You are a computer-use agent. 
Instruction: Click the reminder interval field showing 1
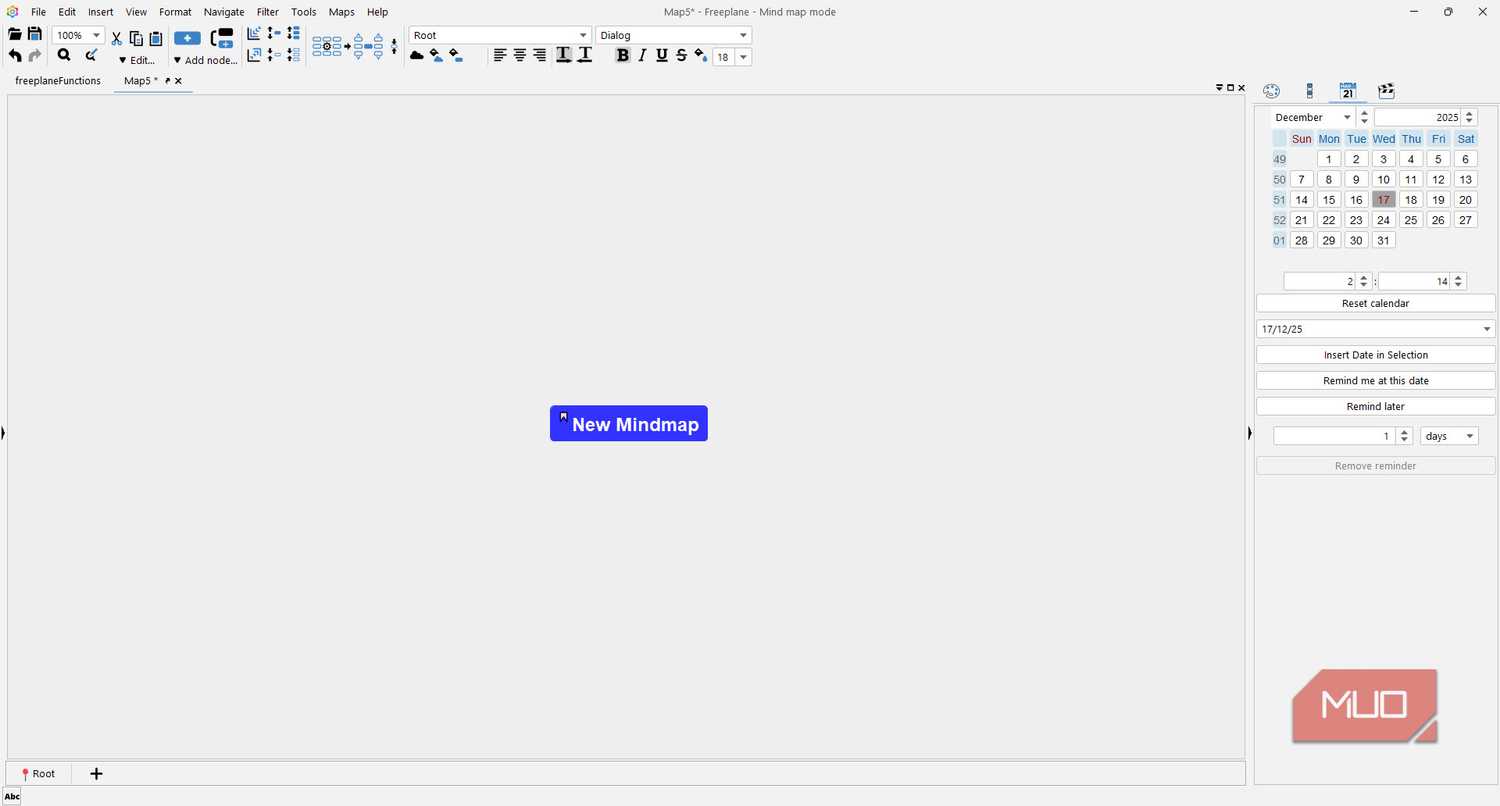(1335, 436)
